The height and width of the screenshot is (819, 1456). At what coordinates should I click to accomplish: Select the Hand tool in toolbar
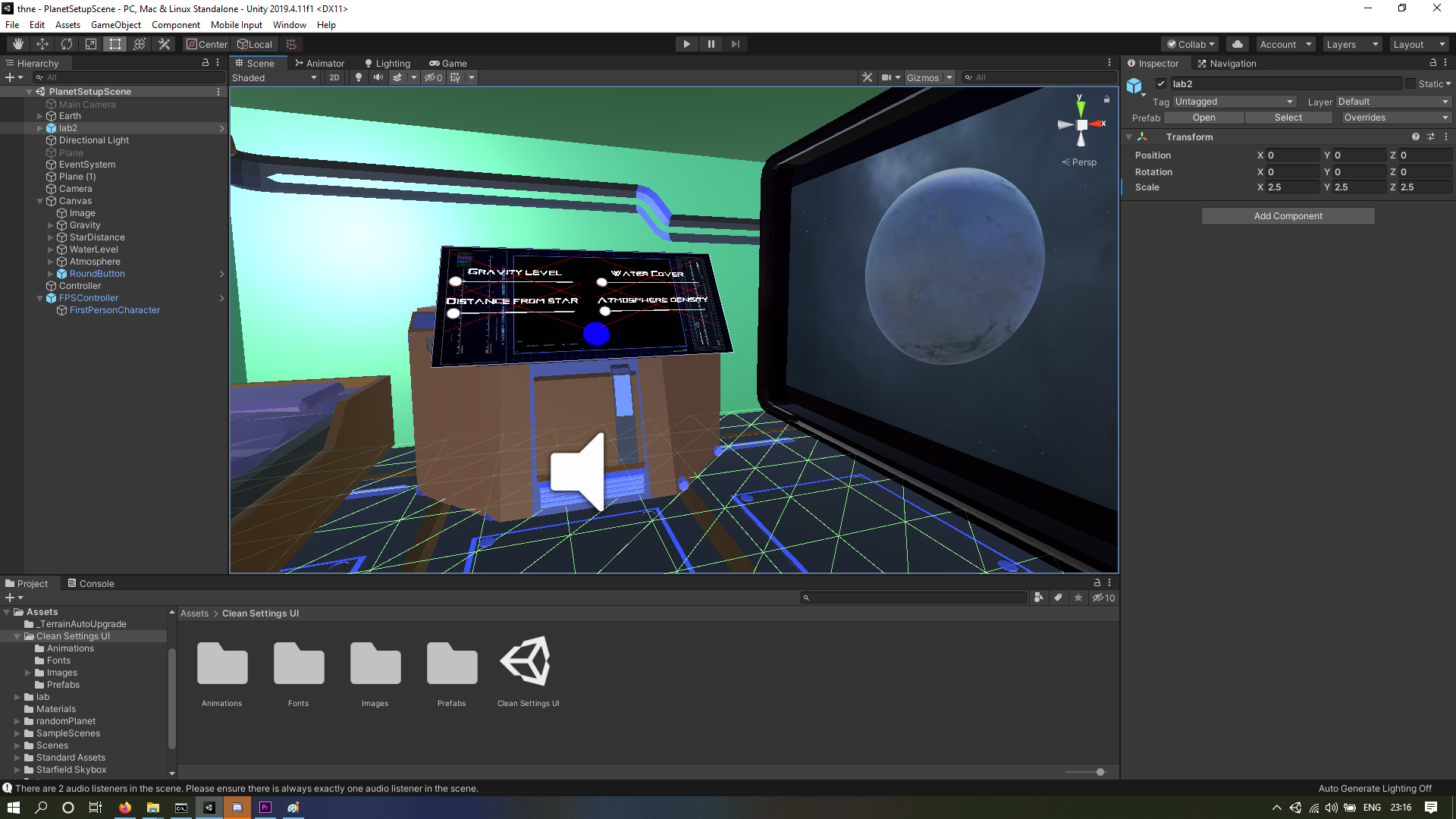18,44
